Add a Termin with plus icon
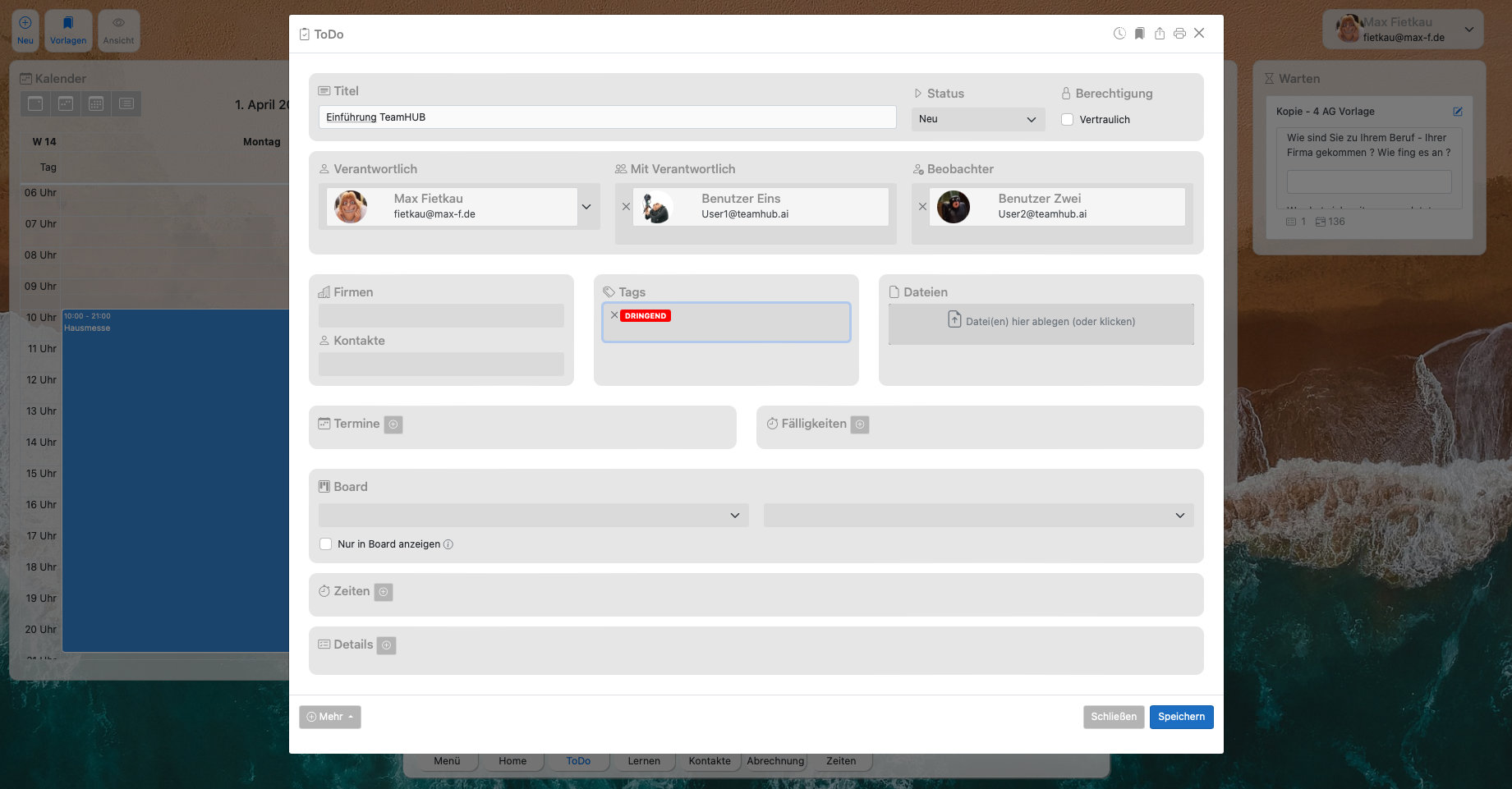1512x789 pixels. 393,424
